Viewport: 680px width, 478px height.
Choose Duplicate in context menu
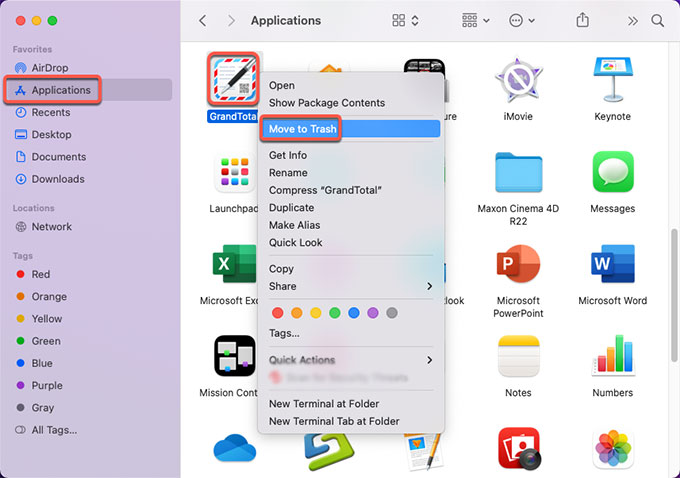[291, 208]
